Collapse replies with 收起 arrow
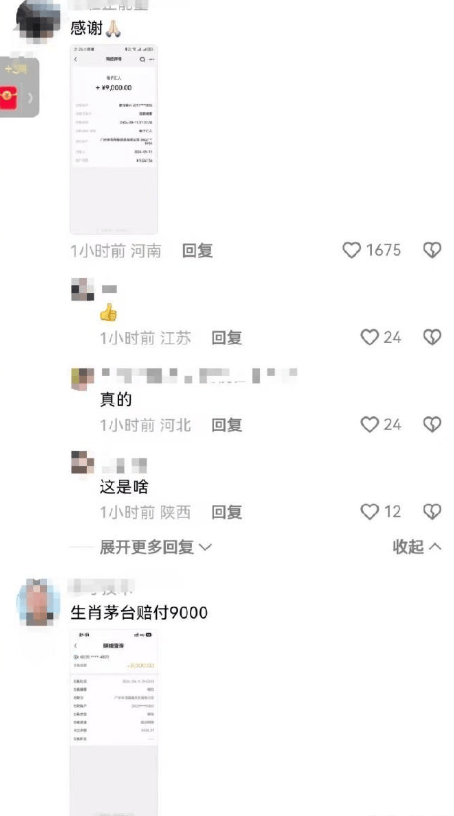 tap(417, 546)
